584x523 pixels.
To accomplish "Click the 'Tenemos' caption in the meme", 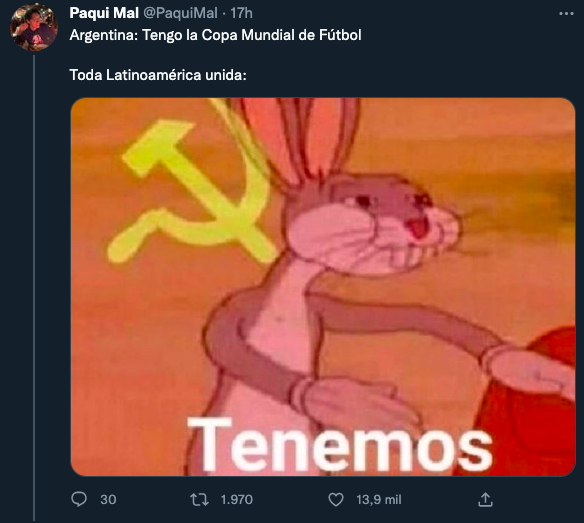I will tap(340, 445).
